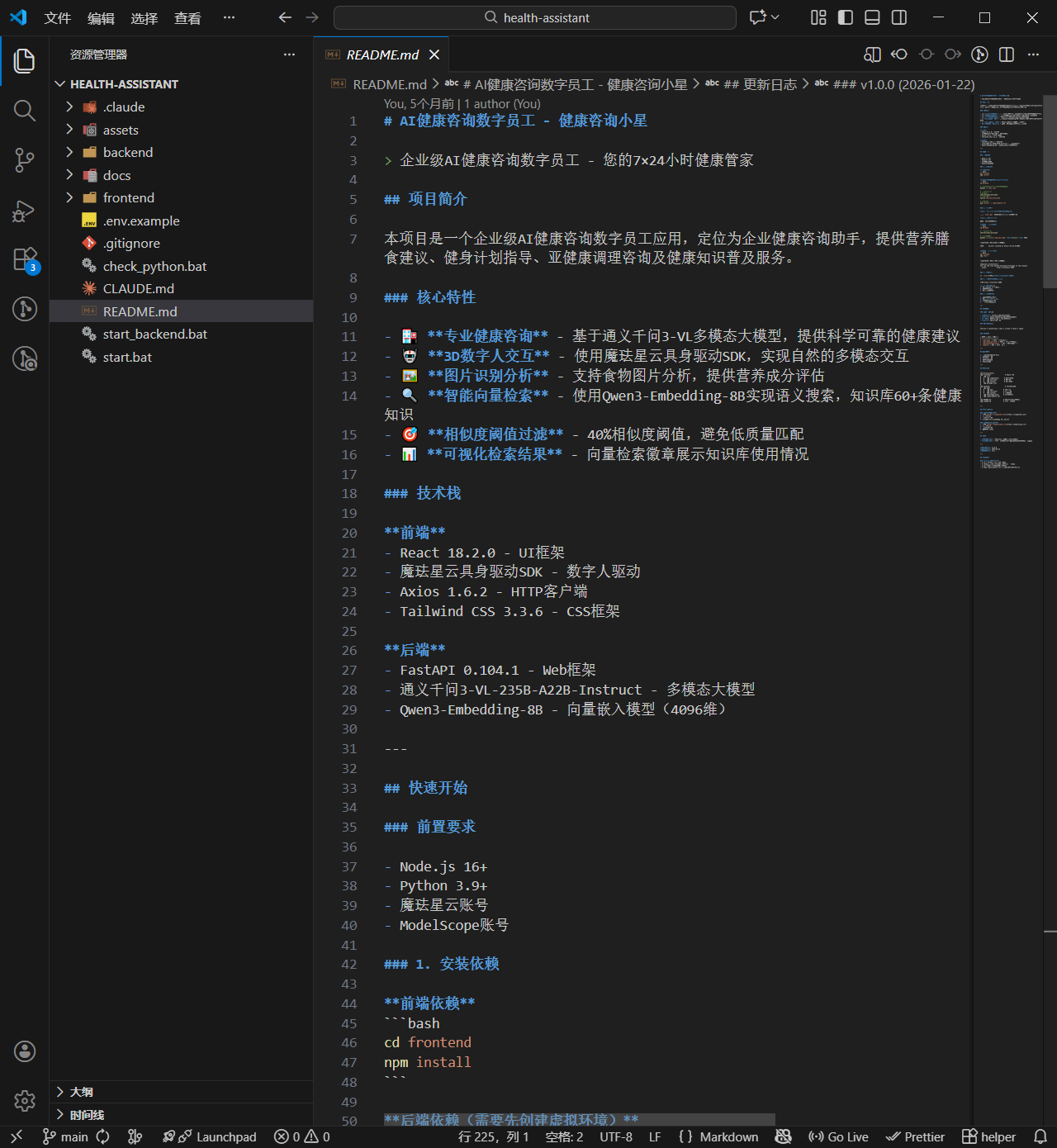
Task: Go to previous change in editor toolbar
Action: 899,55
